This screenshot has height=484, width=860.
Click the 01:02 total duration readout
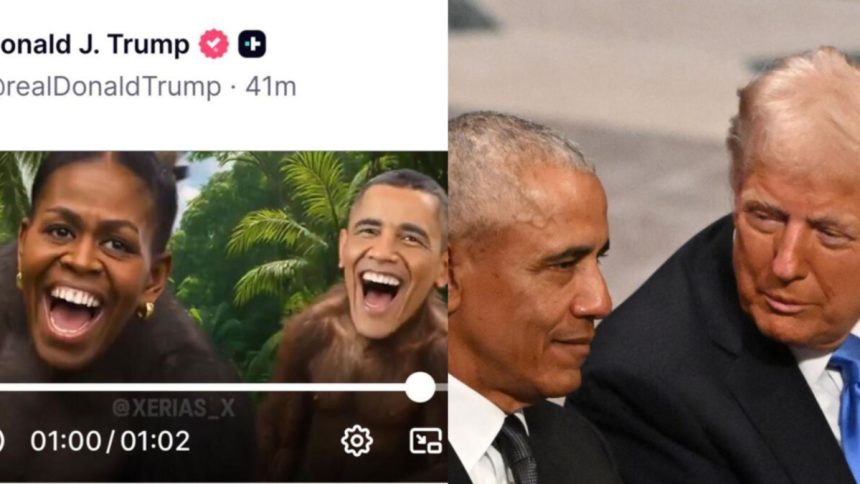click(x=155, y=441)
